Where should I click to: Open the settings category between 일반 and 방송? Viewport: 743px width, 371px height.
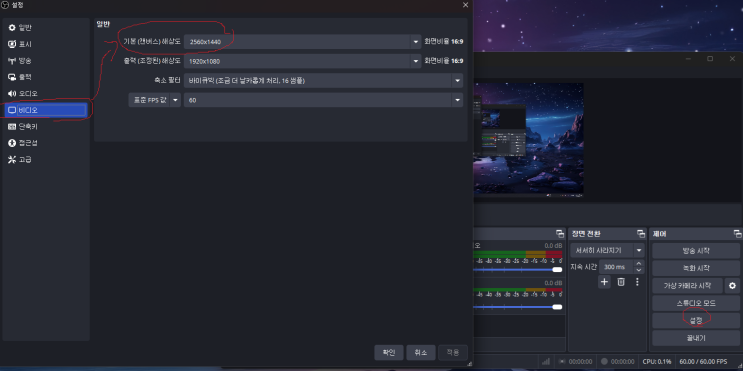coord(45,44)
